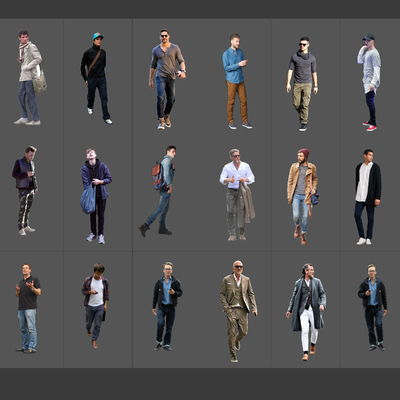Select man in long black cardigan
Viewport: 400px width, 400px height.
[368, 197]
